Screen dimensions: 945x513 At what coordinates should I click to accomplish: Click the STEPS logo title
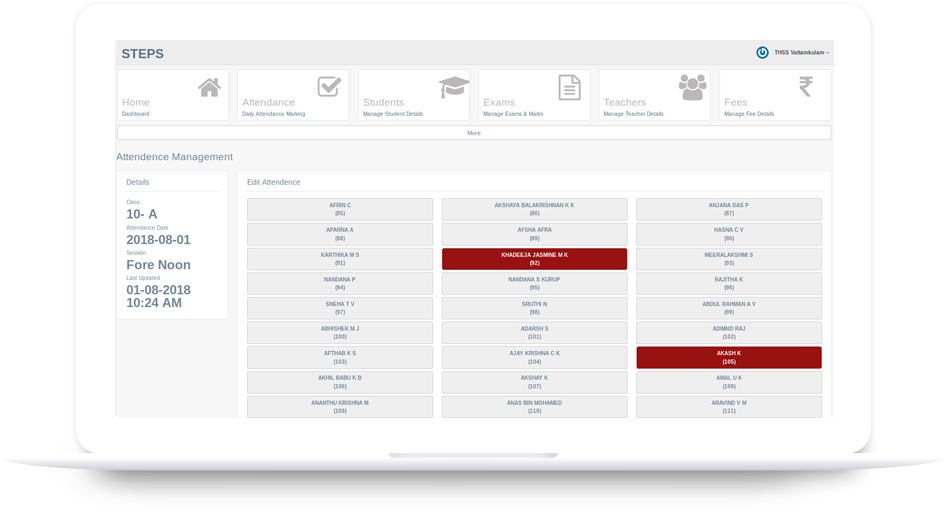(142, 54)
